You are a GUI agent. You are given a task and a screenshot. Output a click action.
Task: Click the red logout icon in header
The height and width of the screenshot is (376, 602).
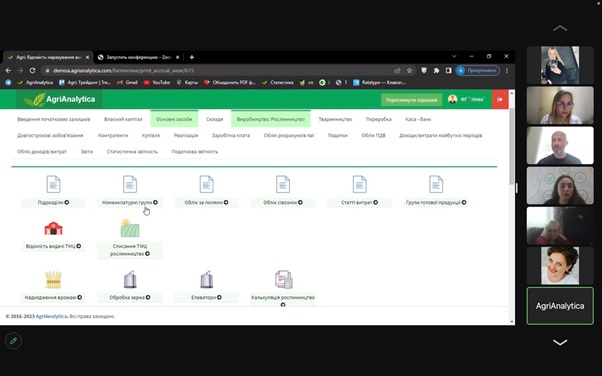click(500, 99)
